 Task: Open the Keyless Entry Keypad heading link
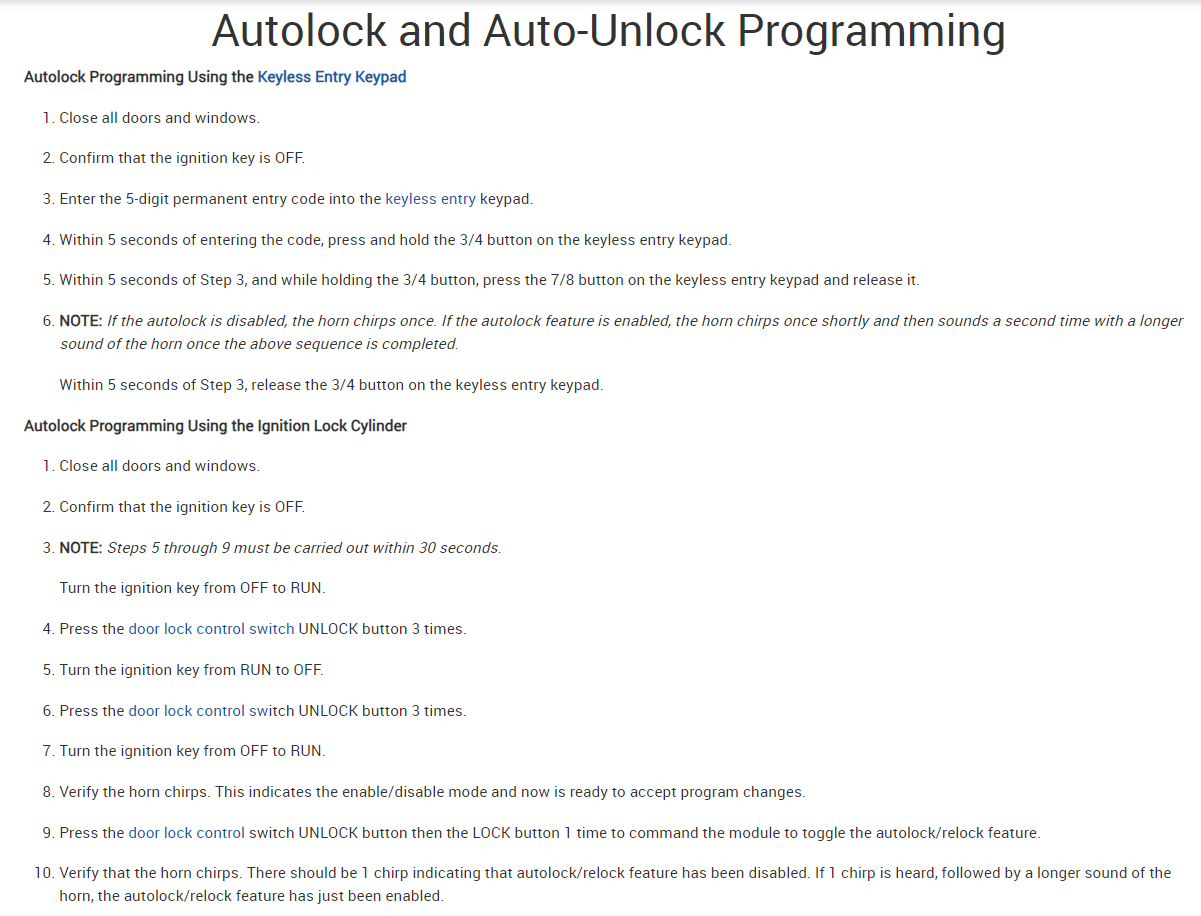click(332, 77)
